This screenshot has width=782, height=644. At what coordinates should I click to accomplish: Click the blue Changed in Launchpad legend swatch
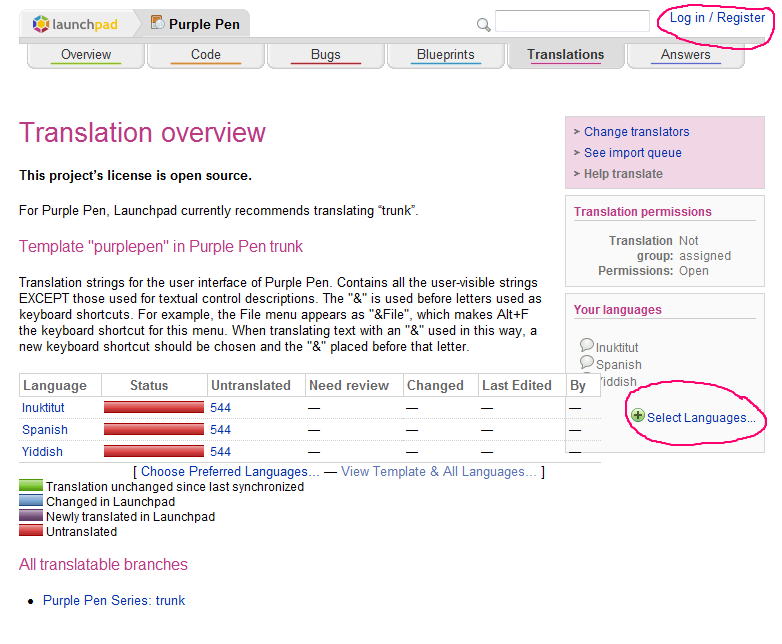[x=31, y=500]
